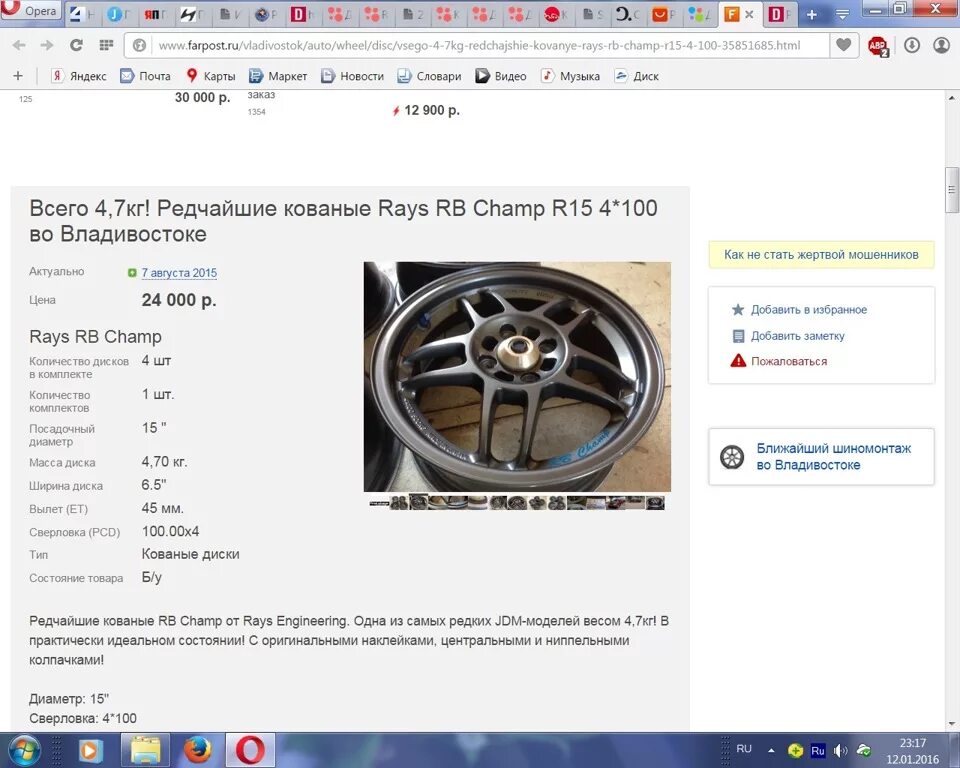The image size is (960, 768).
Task: Switch to the first tab with the 4 icon
Action: [81, 14]
